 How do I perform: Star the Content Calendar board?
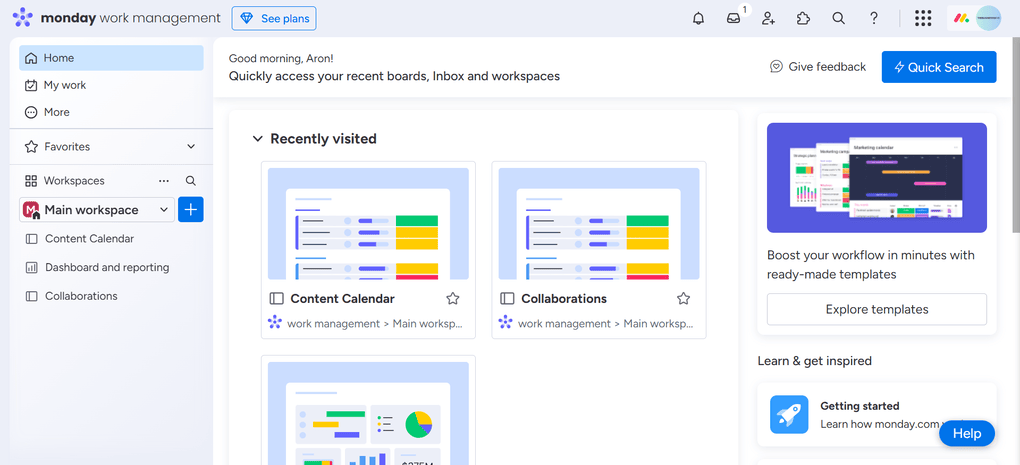tap(453, 298)
